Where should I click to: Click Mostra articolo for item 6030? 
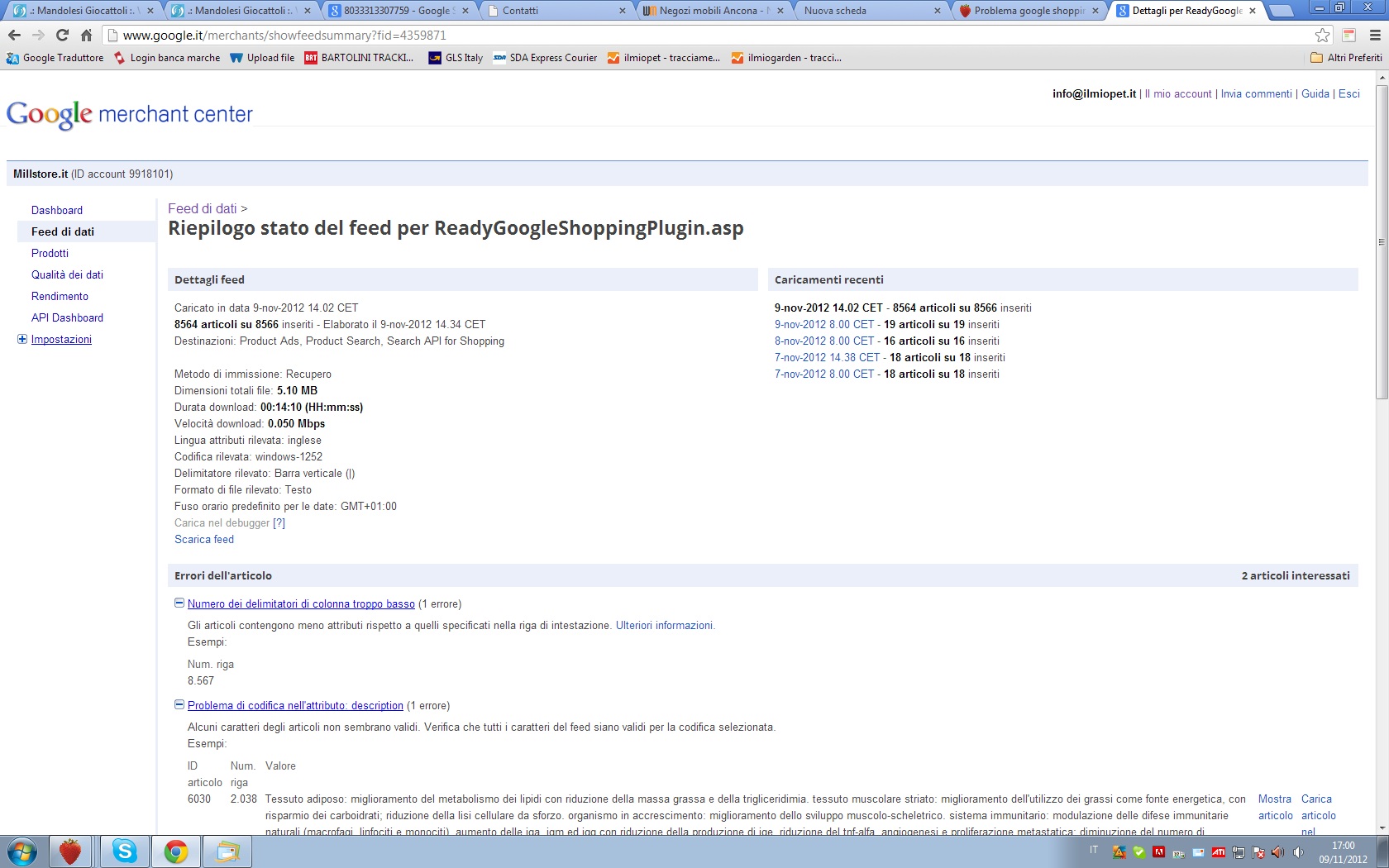click(1275, 807)
